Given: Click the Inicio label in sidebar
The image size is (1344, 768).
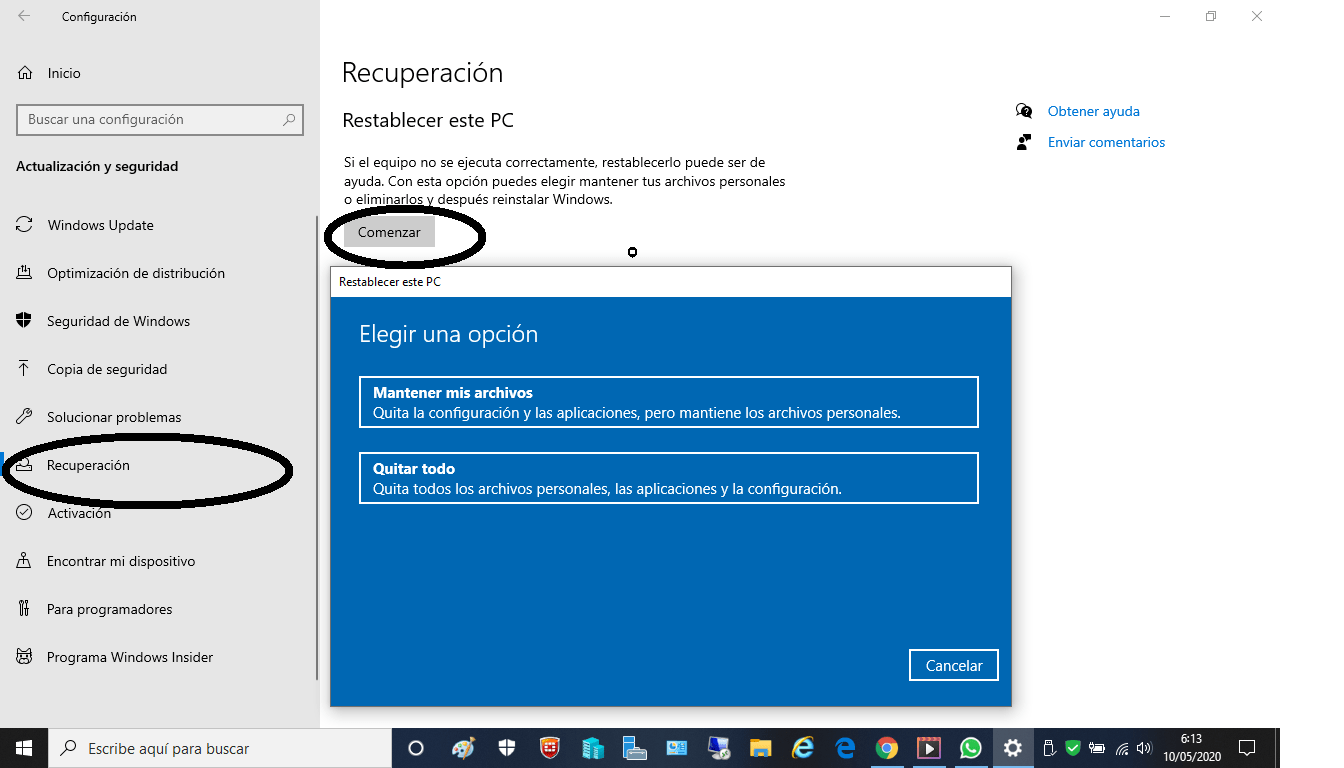Looking at the screenshot, I should point(64,73).
